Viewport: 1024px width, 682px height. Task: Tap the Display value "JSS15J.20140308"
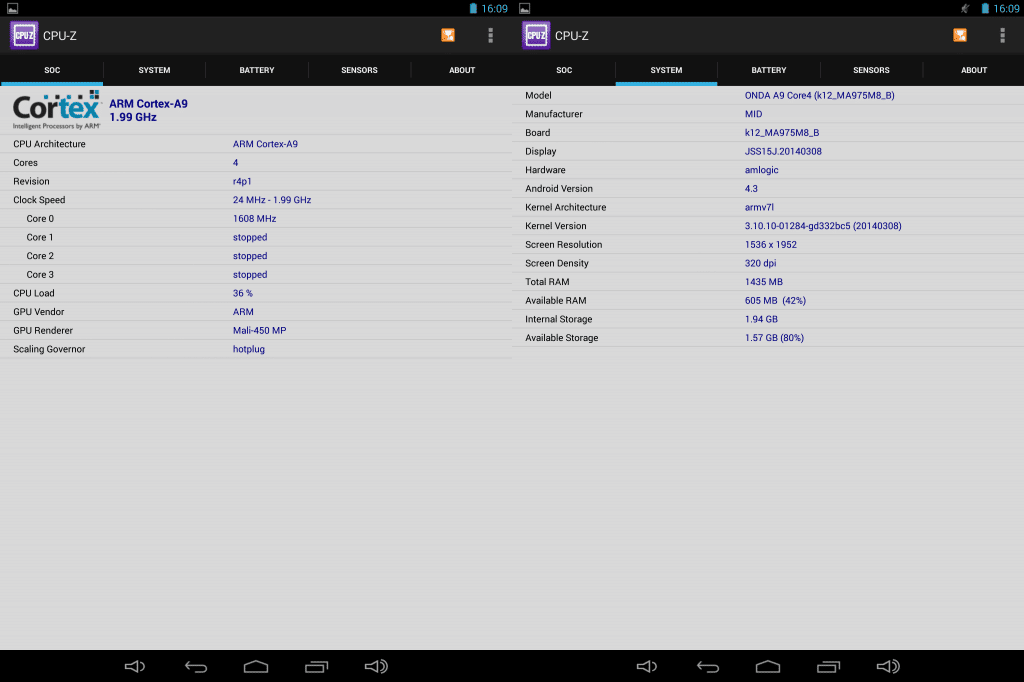(x=783, y=152)
